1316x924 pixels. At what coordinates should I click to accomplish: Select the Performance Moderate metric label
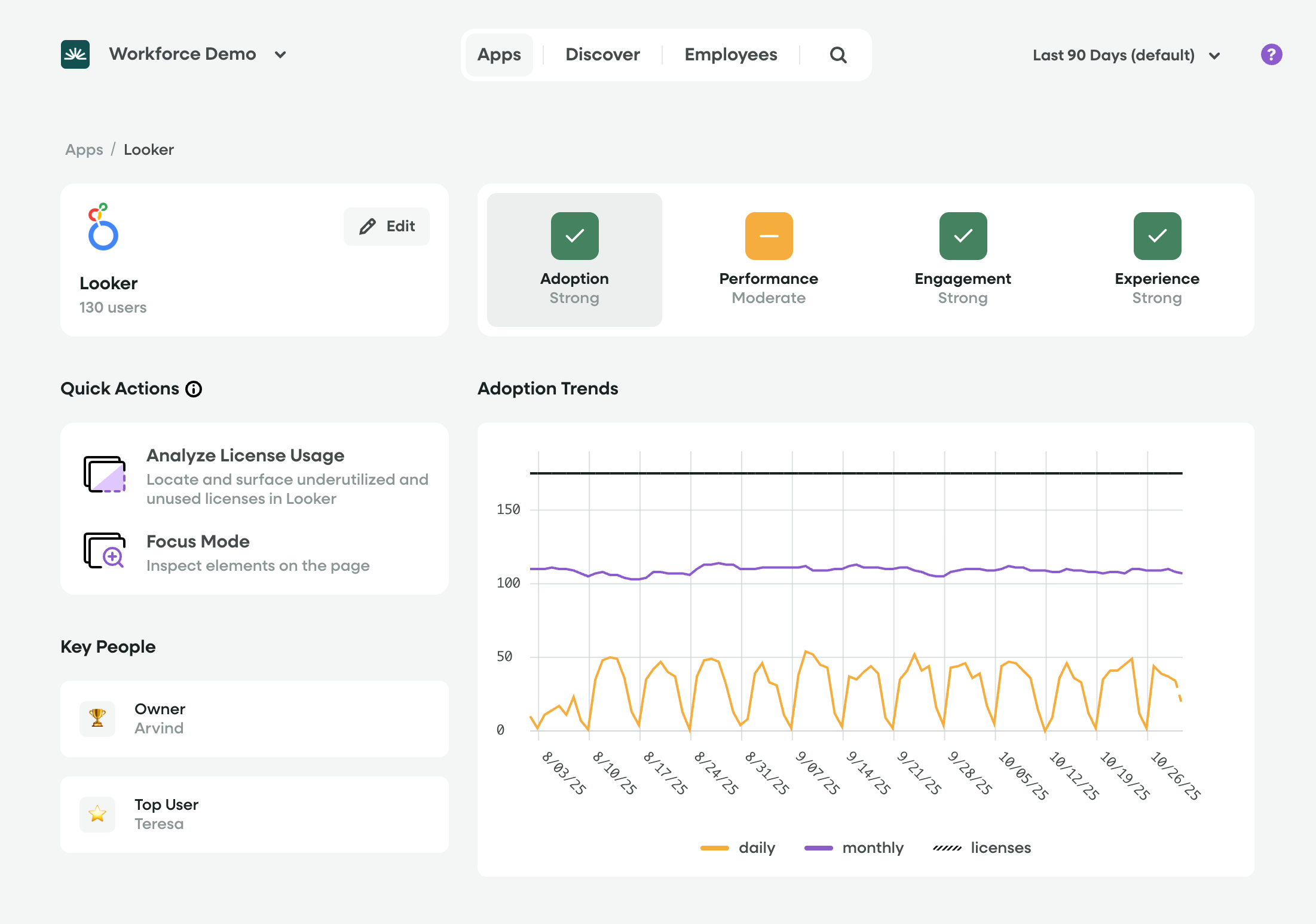coord(769,288)
